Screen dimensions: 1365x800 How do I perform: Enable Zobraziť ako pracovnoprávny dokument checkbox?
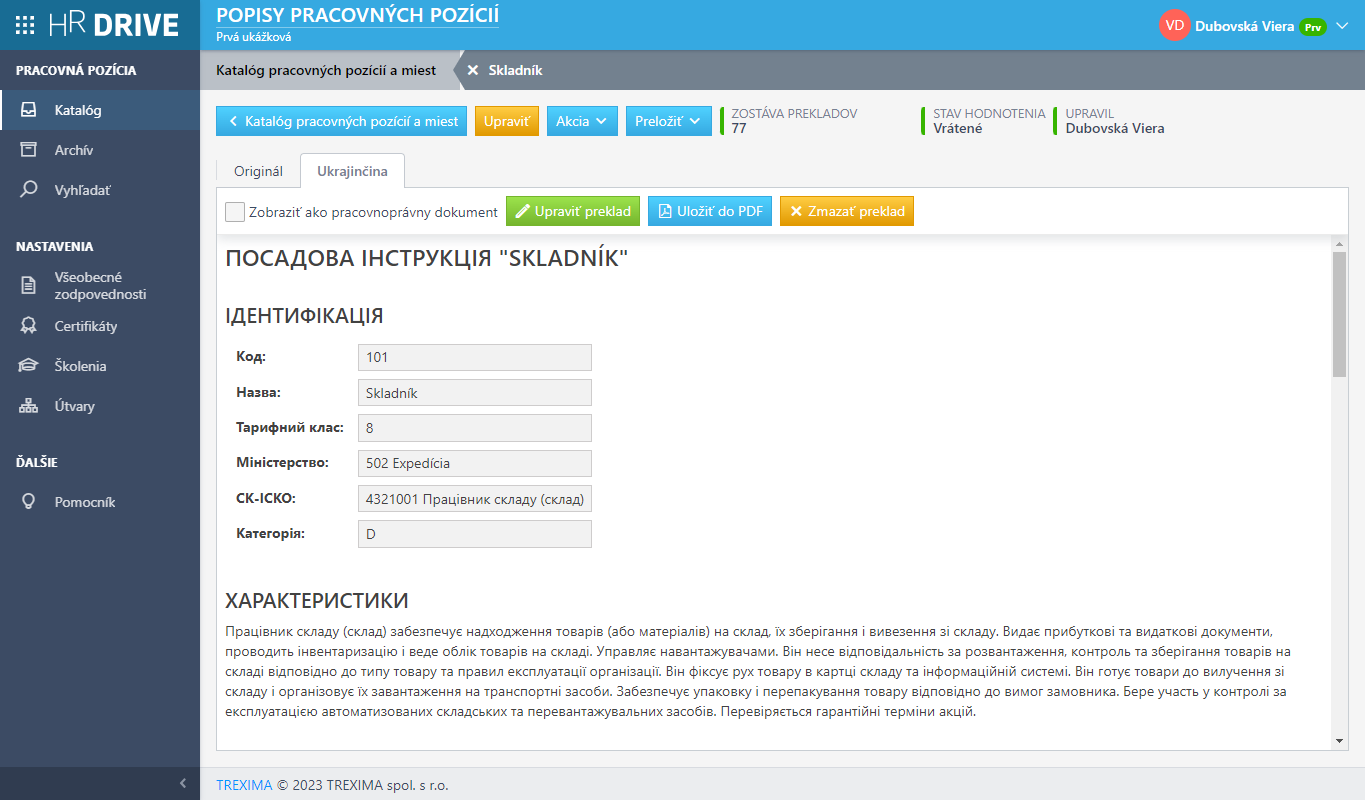click(235, 212)
